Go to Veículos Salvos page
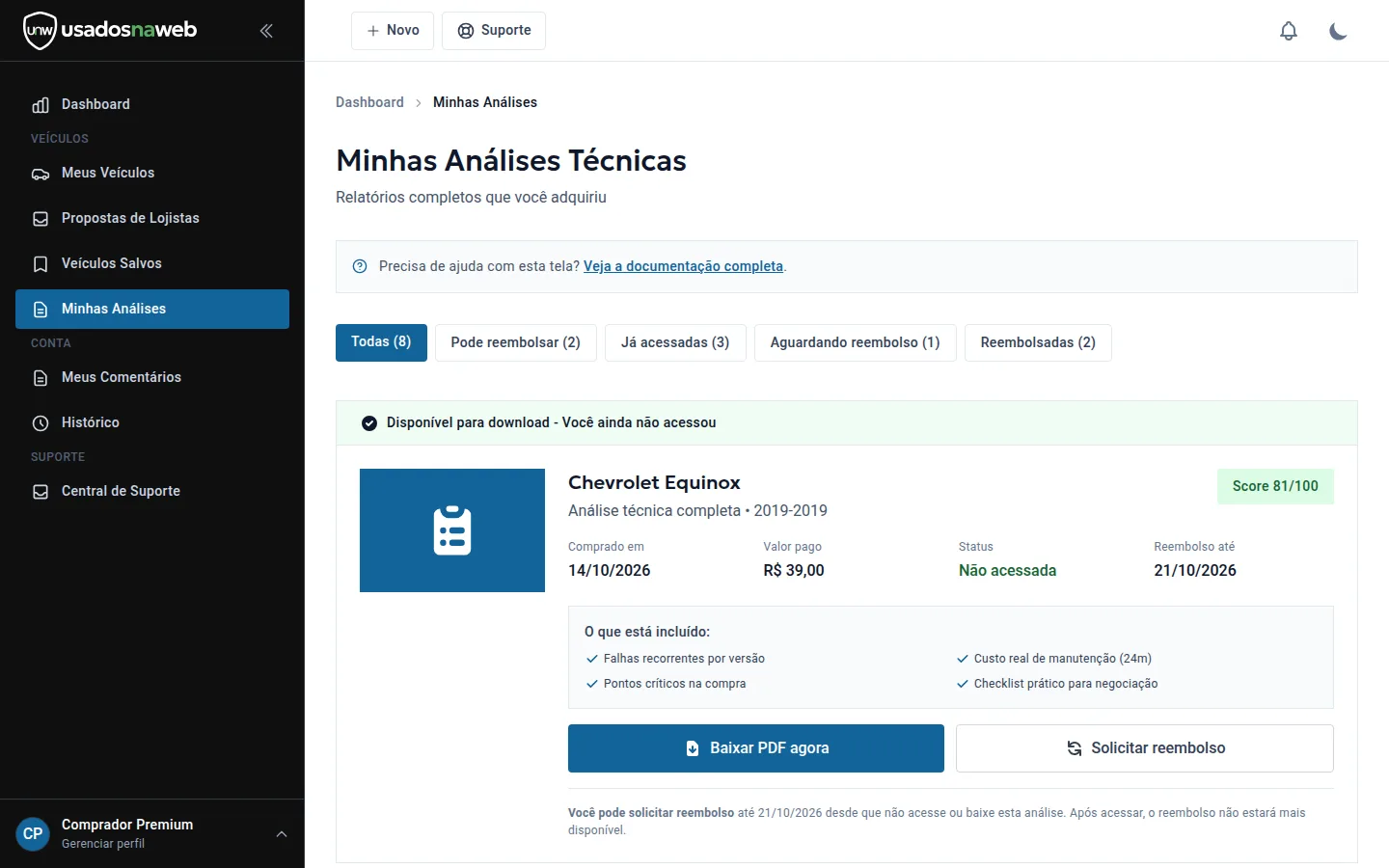Screen dimensions: 1389x868 click(x=152, y=264)
